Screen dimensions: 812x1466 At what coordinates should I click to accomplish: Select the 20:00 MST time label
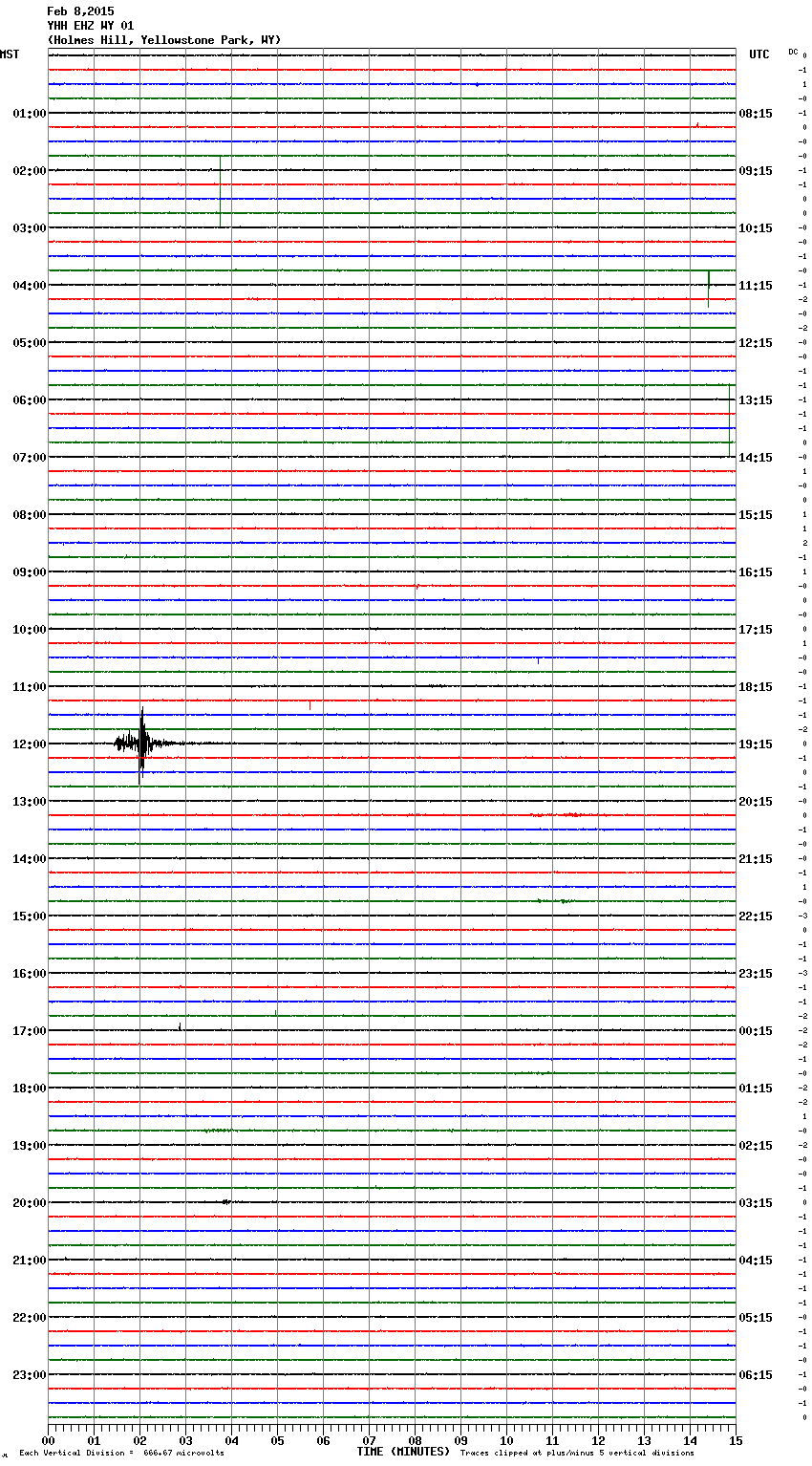[x=30, y=1203]
